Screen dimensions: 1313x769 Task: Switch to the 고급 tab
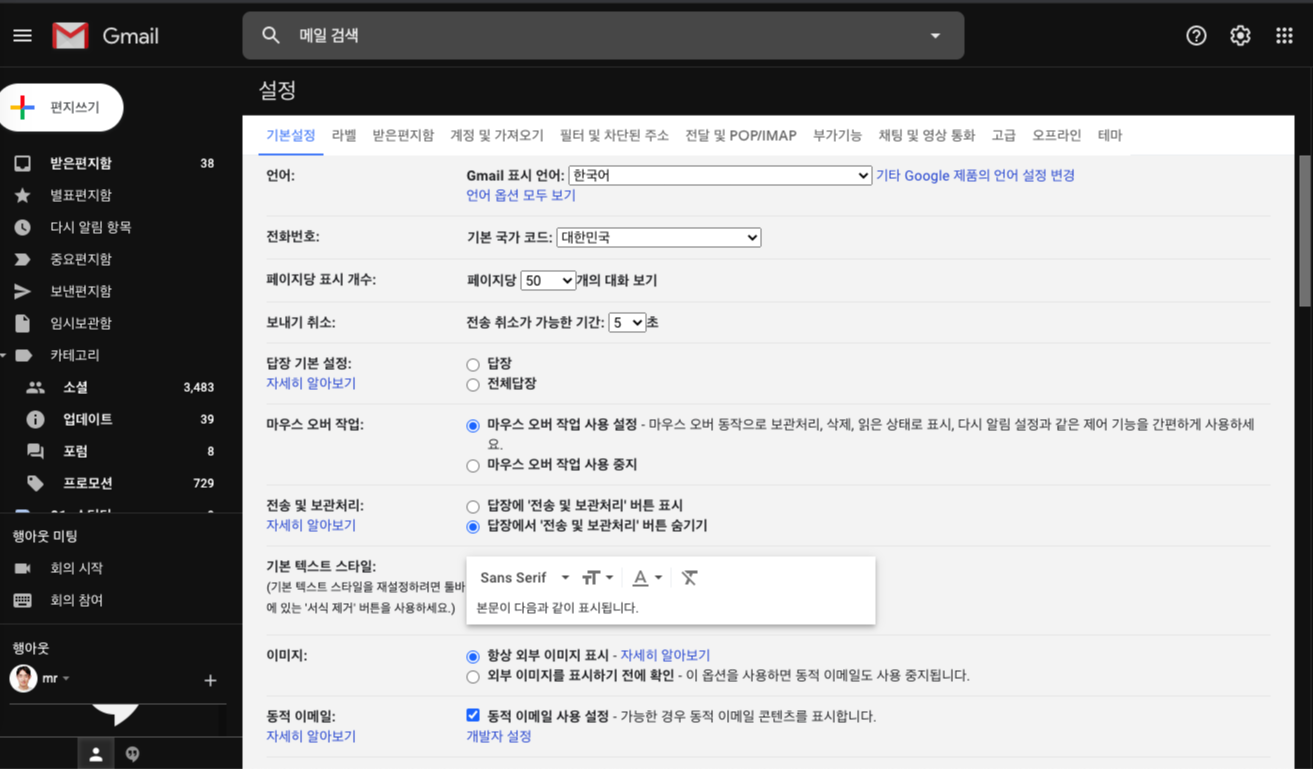(1003, 135)
